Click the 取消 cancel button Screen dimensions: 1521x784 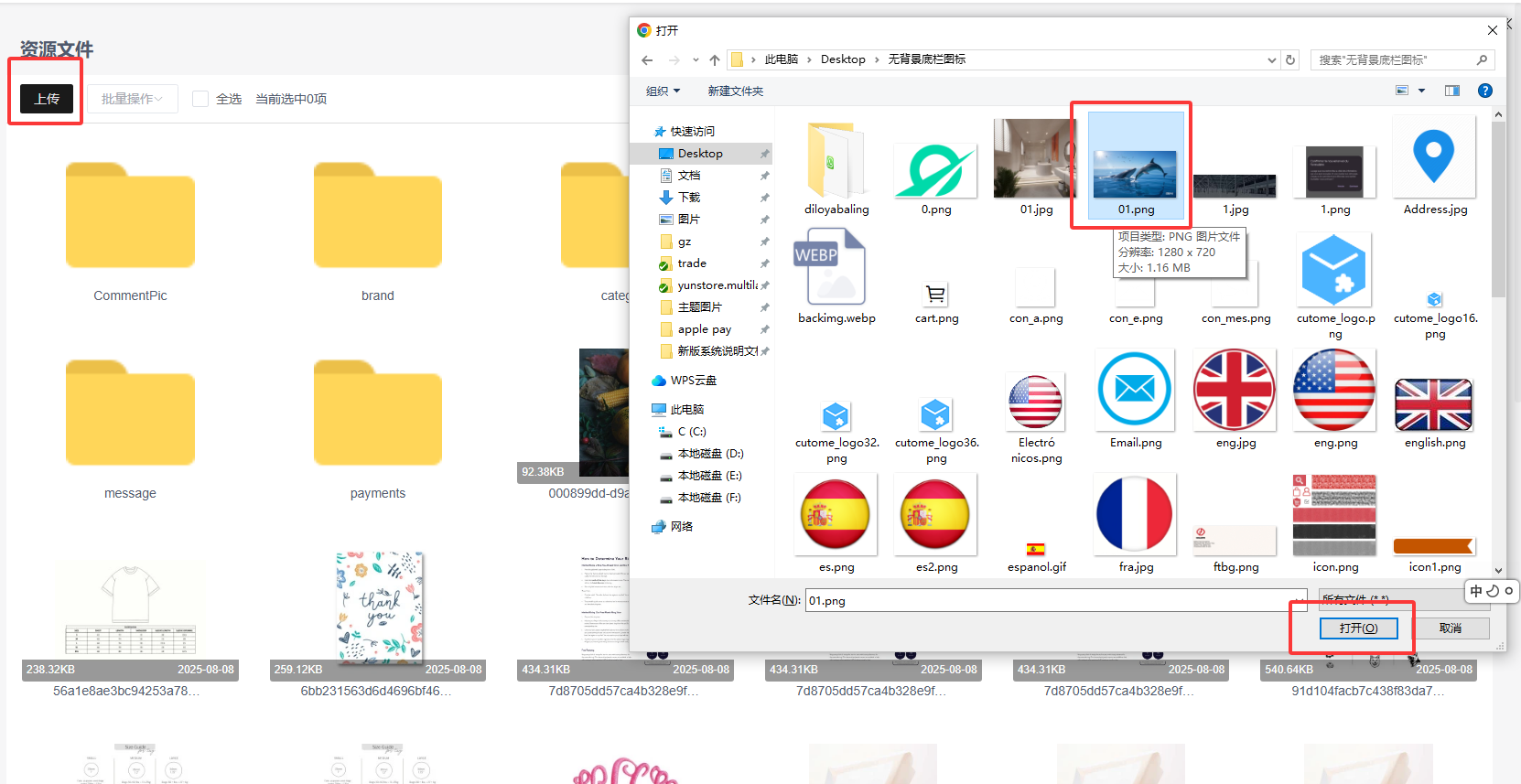point(1451,628)
